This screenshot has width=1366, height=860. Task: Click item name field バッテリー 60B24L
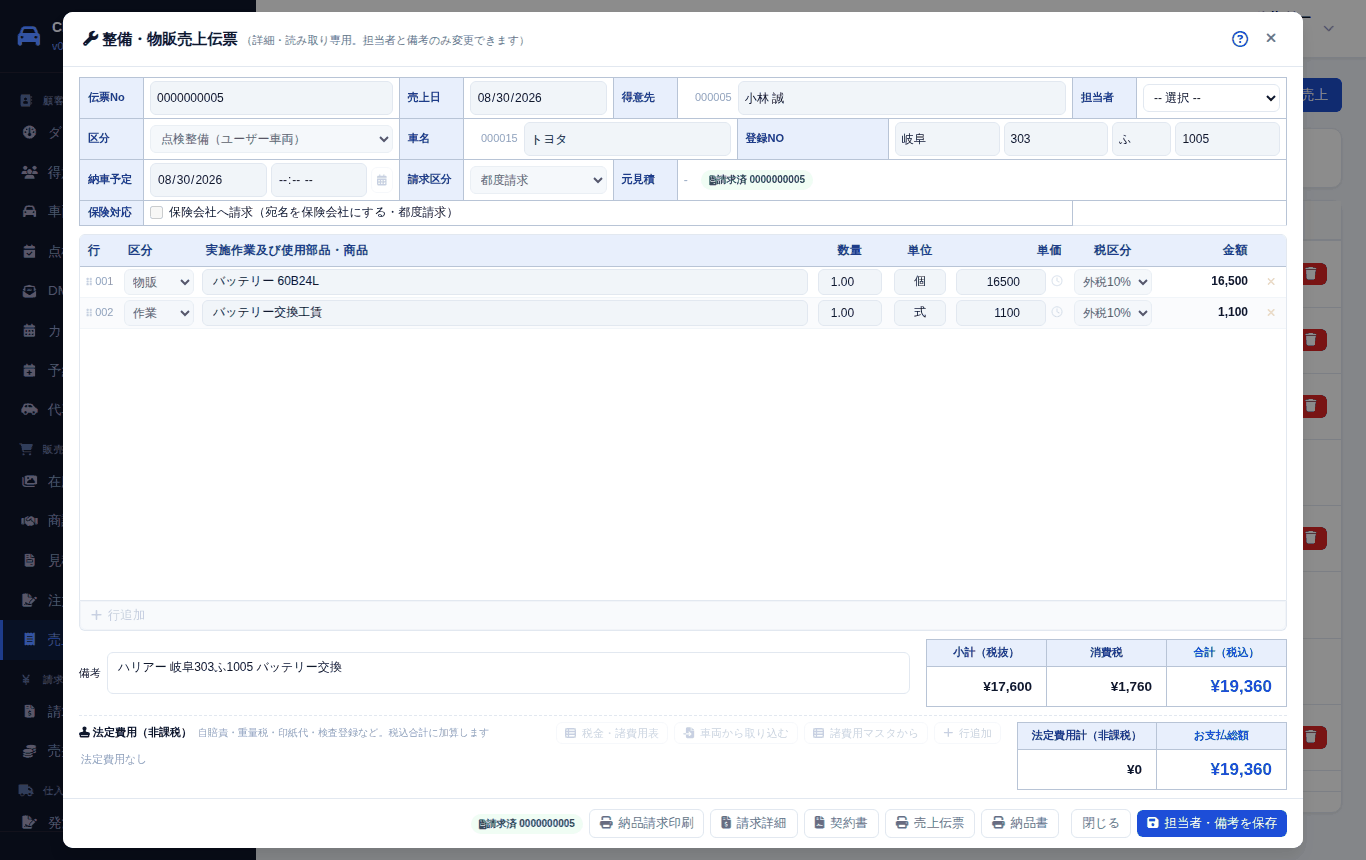pyautogui.click(x=505, y=282)
